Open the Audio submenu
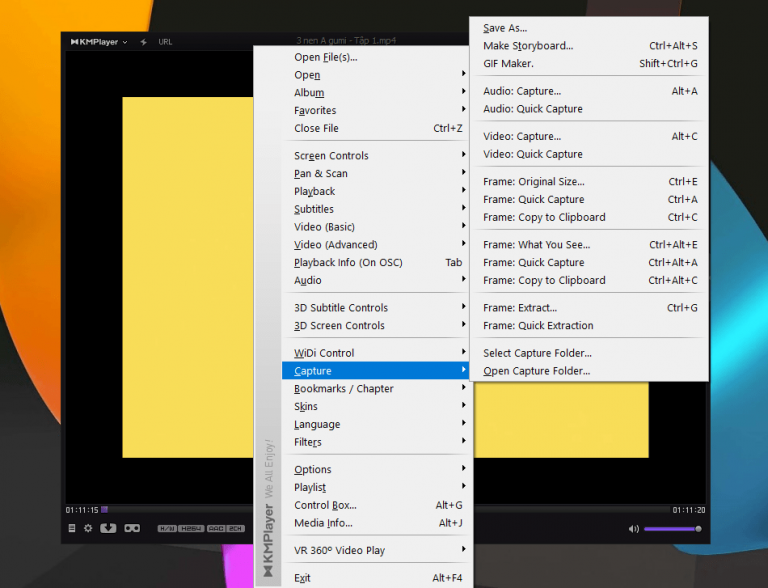Screen dimensions: 768x588 point(377,280)
